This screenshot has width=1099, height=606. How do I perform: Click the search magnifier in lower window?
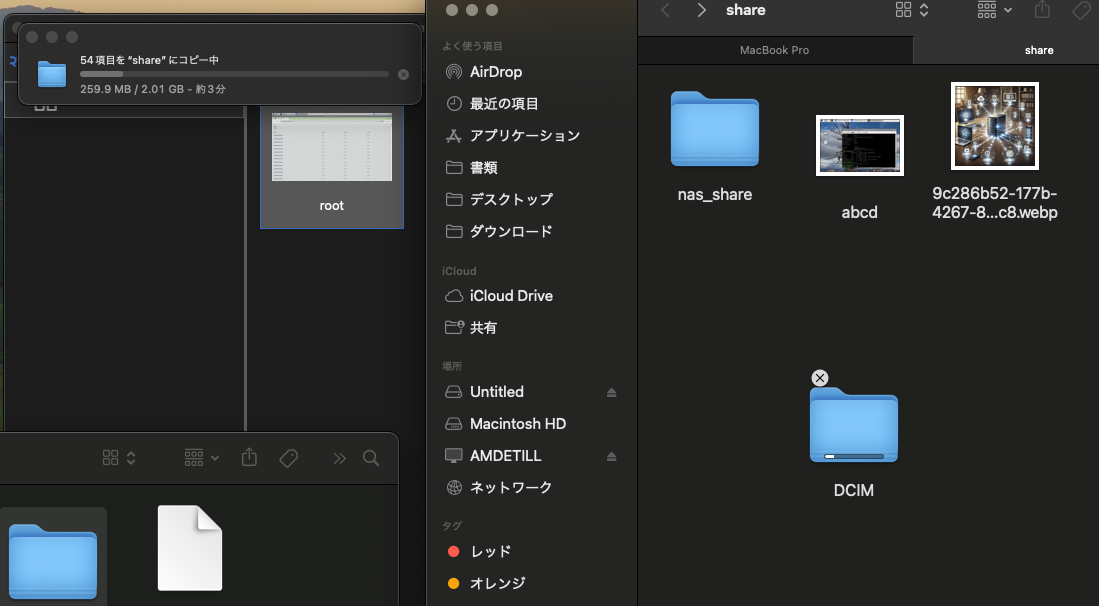click(x=371, y=458)
